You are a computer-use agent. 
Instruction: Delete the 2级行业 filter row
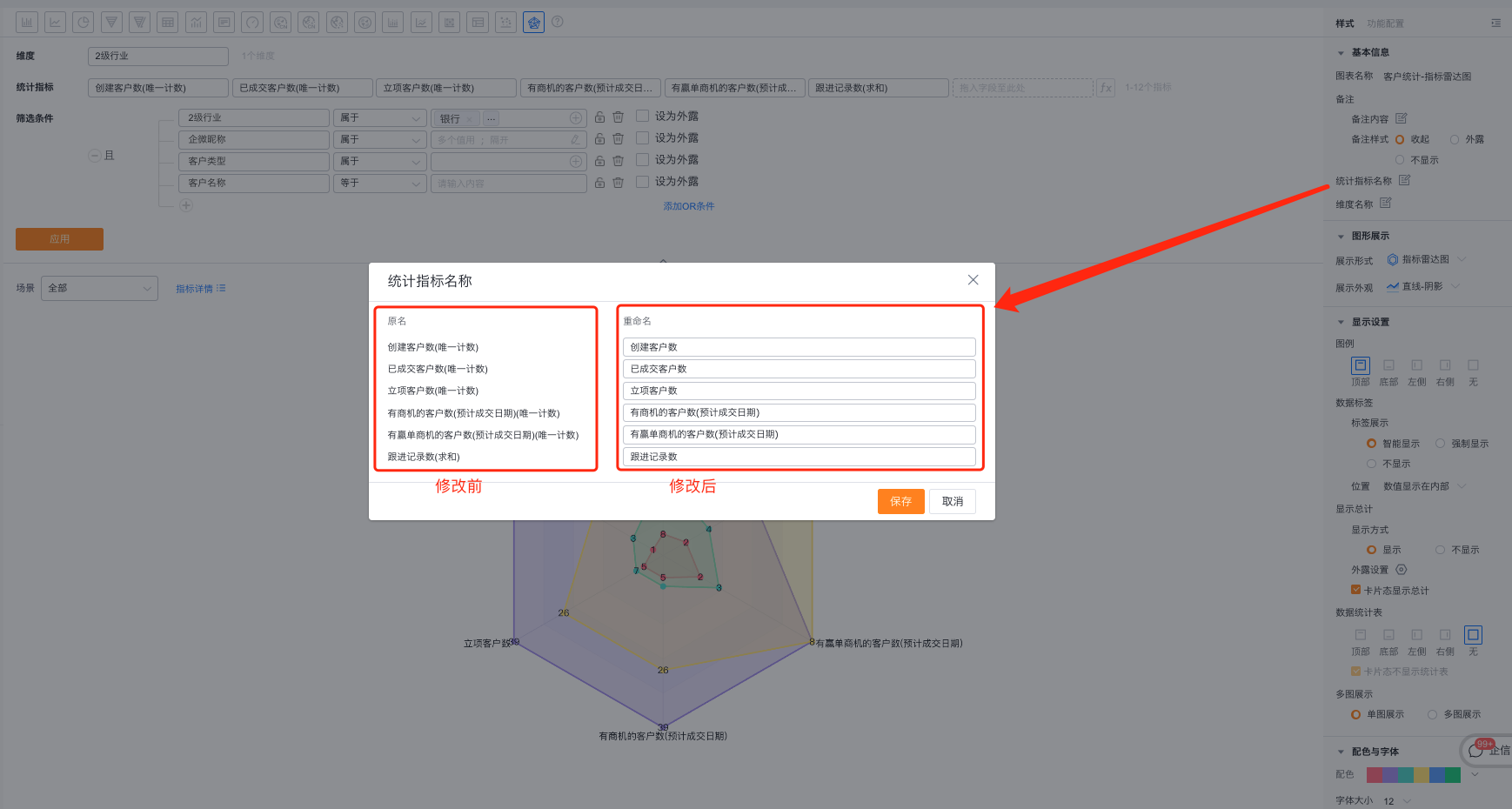618,117
